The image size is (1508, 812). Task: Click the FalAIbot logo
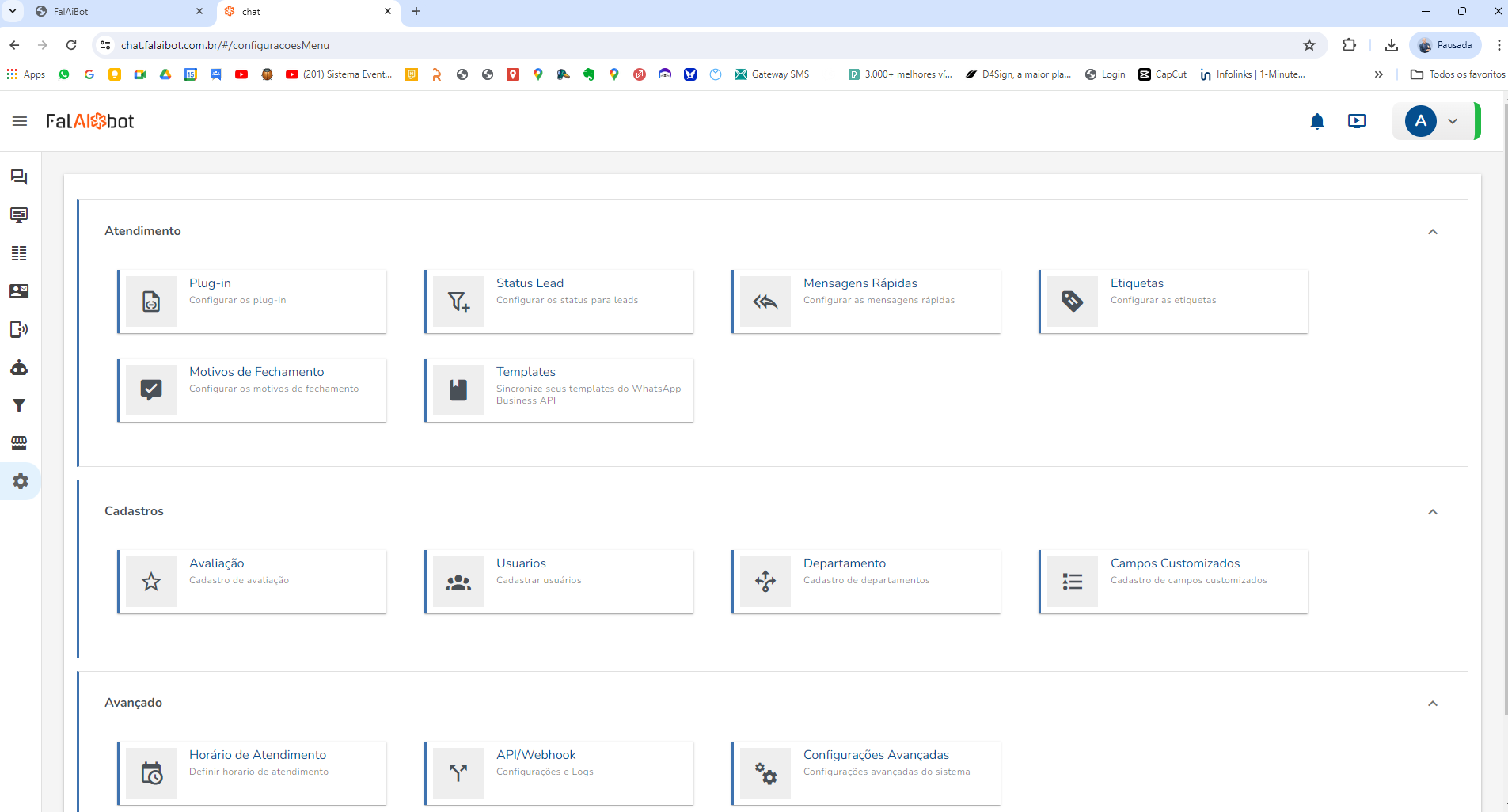90,121
